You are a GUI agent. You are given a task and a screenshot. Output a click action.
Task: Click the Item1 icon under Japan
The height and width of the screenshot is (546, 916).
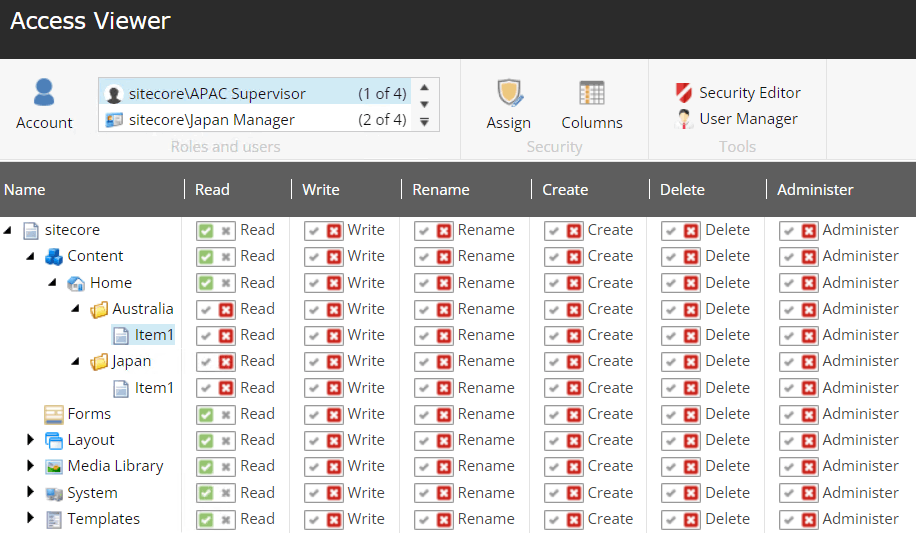(121, 388)
